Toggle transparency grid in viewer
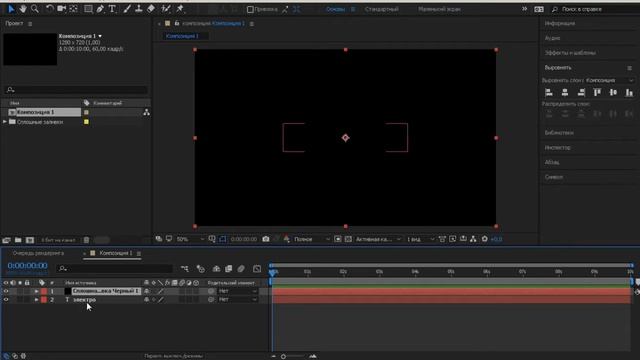Screen dimensions: 640x360 click(348, 239)
